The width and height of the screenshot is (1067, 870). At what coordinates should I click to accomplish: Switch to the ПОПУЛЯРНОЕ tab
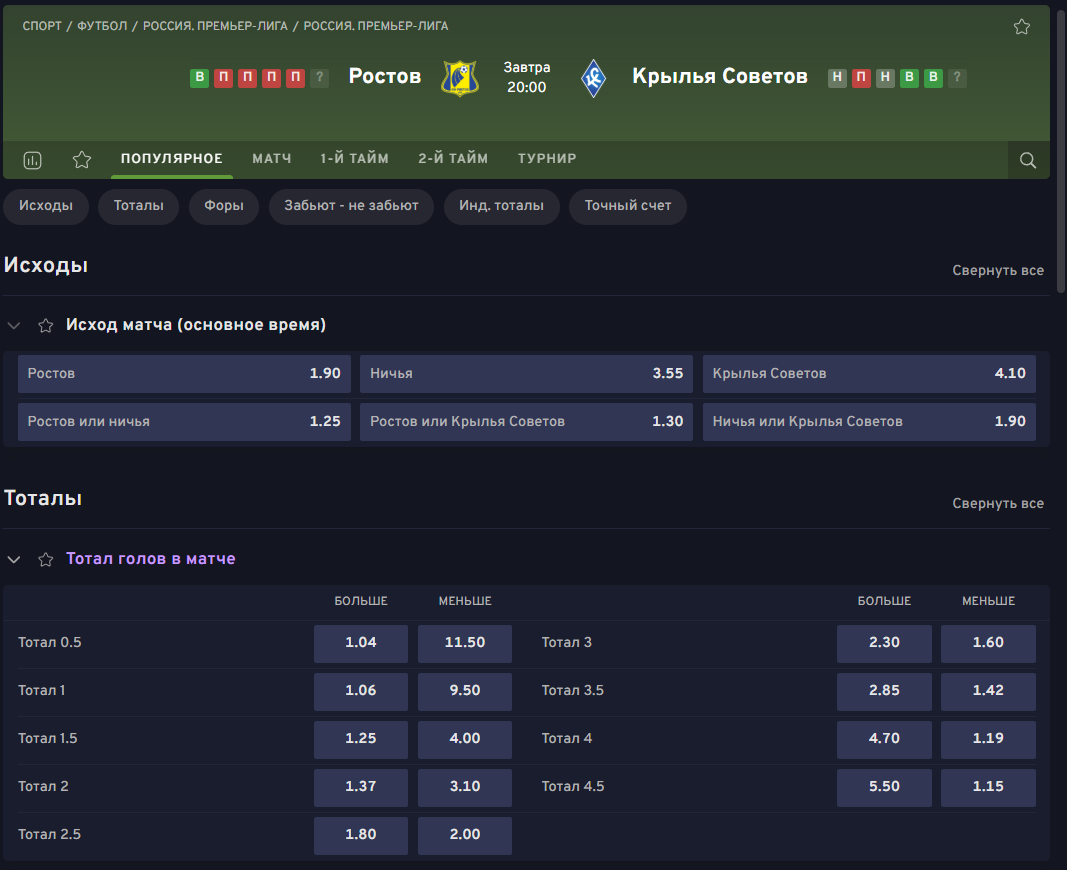(x=171, y=158)
